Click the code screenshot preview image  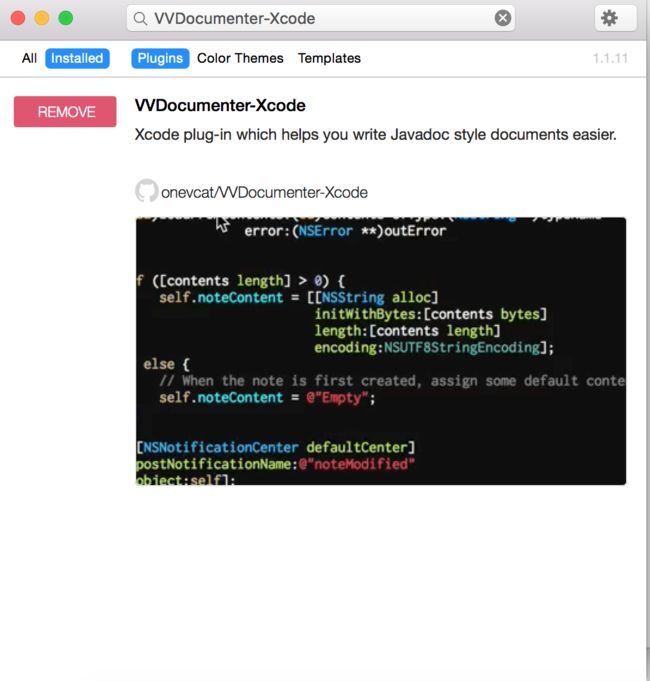[x=381, y=351]
